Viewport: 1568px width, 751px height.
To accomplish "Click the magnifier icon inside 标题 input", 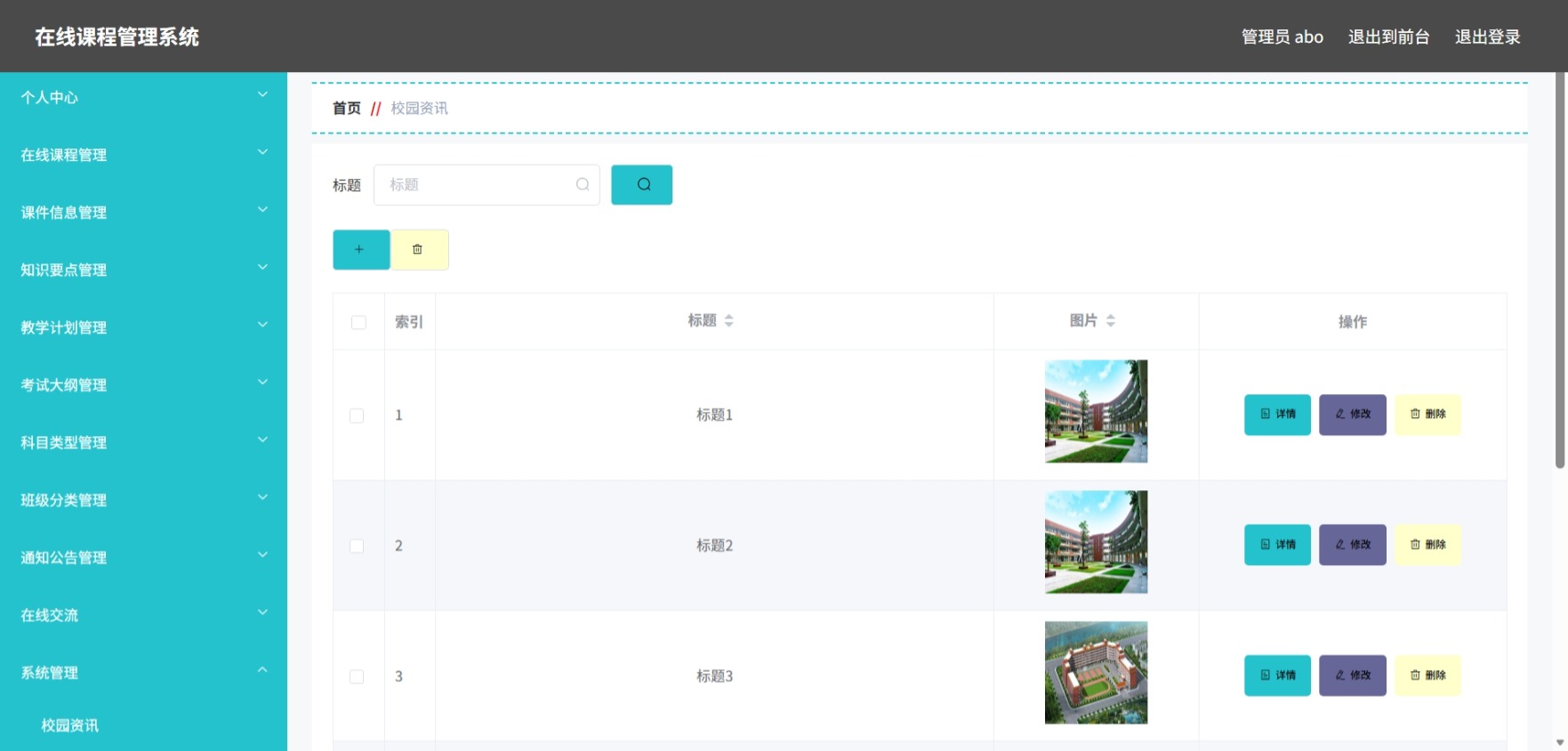I will point(583,184).
